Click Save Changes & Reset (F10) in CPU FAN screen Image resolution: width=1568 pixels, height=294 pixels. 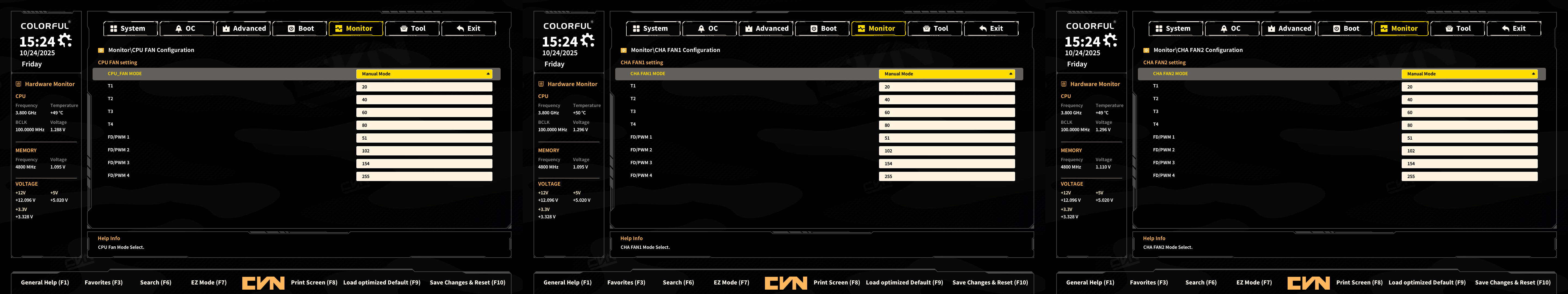[x=467, y=283]
